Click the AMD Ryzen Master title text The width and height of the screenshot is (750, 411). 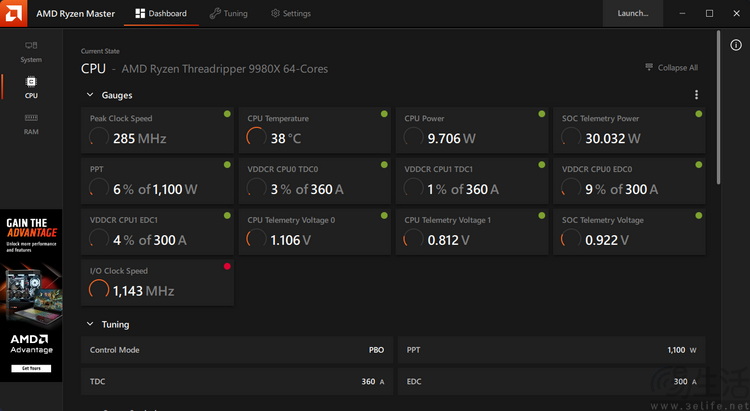76,13
